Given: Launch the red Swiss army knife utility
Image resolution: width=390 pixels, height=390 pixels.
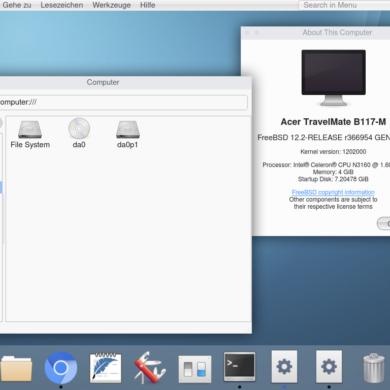Looking at the screenshot, I should click(150, 368).
